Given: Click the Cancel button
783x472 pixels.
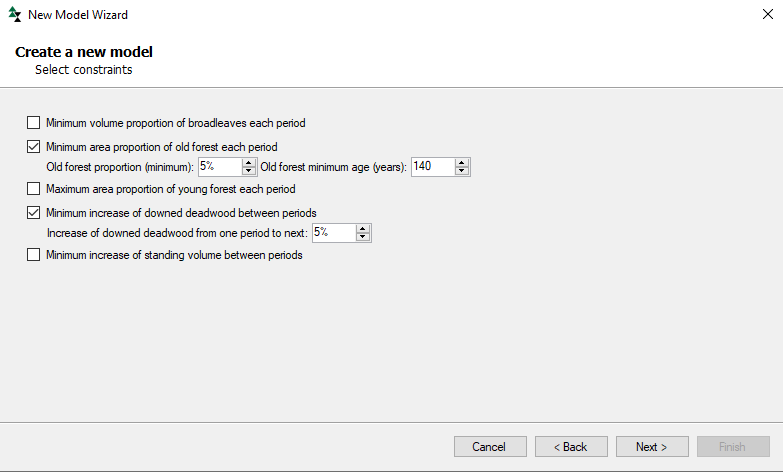Looking at the screenshot, I should point(490,447).
